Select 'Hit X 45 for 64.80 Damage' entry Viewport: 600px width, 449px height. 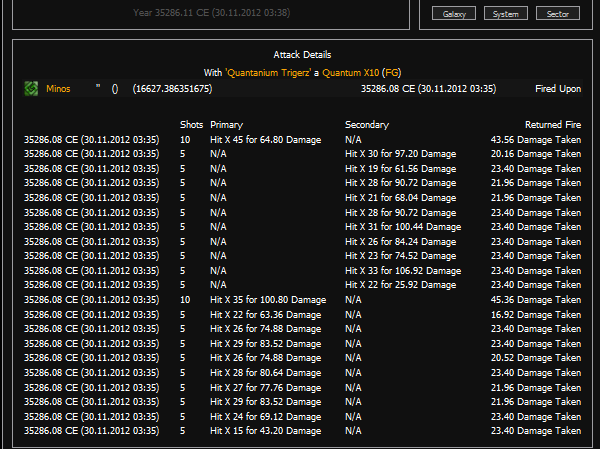tap(266, 140)
